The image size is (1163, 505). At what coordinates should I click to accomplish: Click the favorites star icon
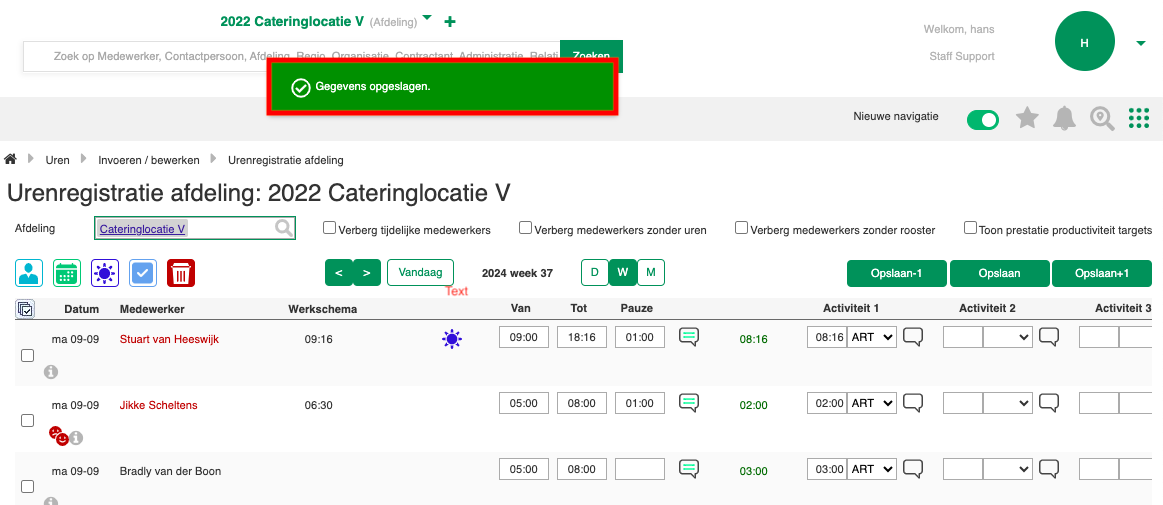pos(1027,119)
